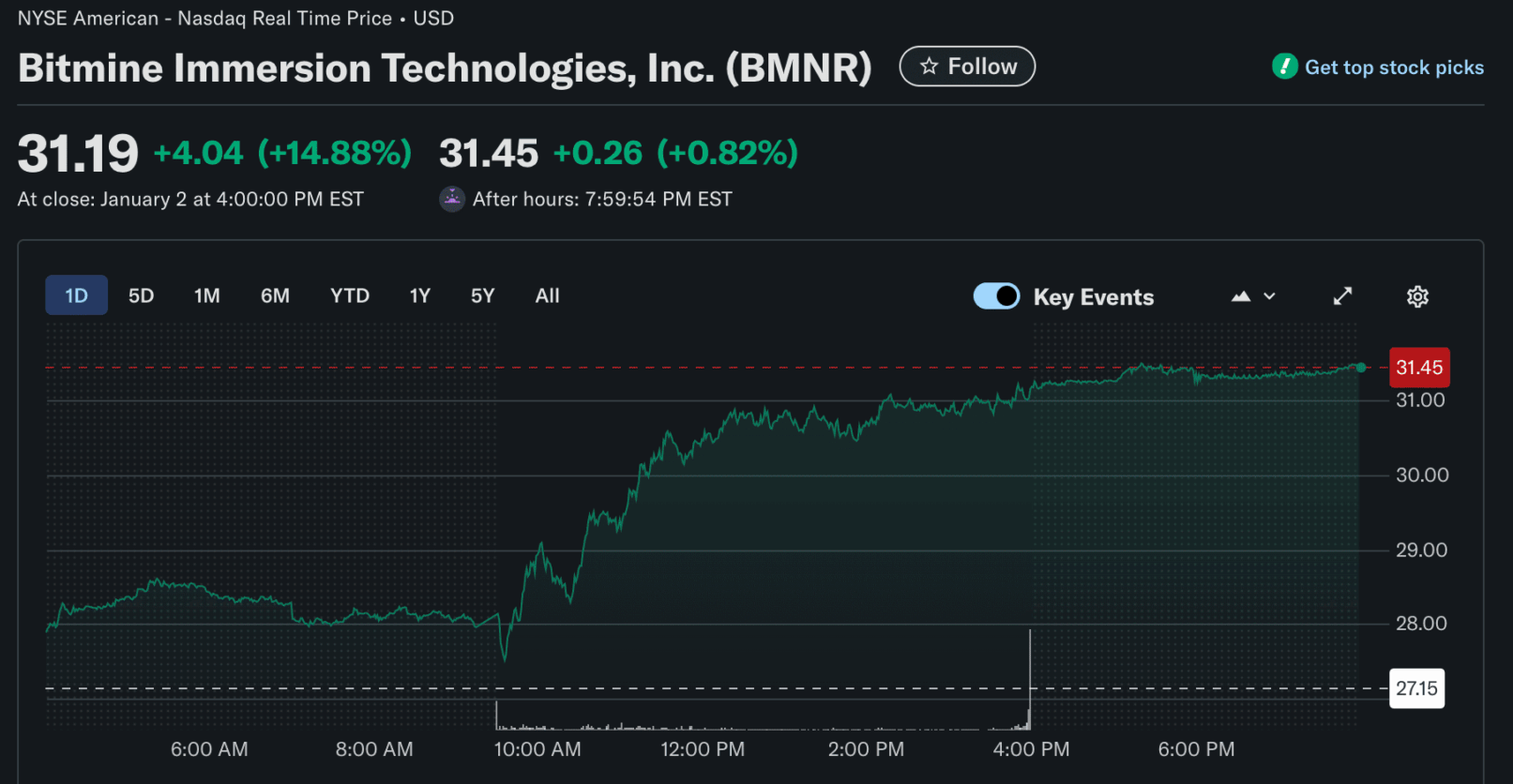Click the green top stock picks icon
The width and height of the screenshot is (1513, 784).
point(1284,67)
